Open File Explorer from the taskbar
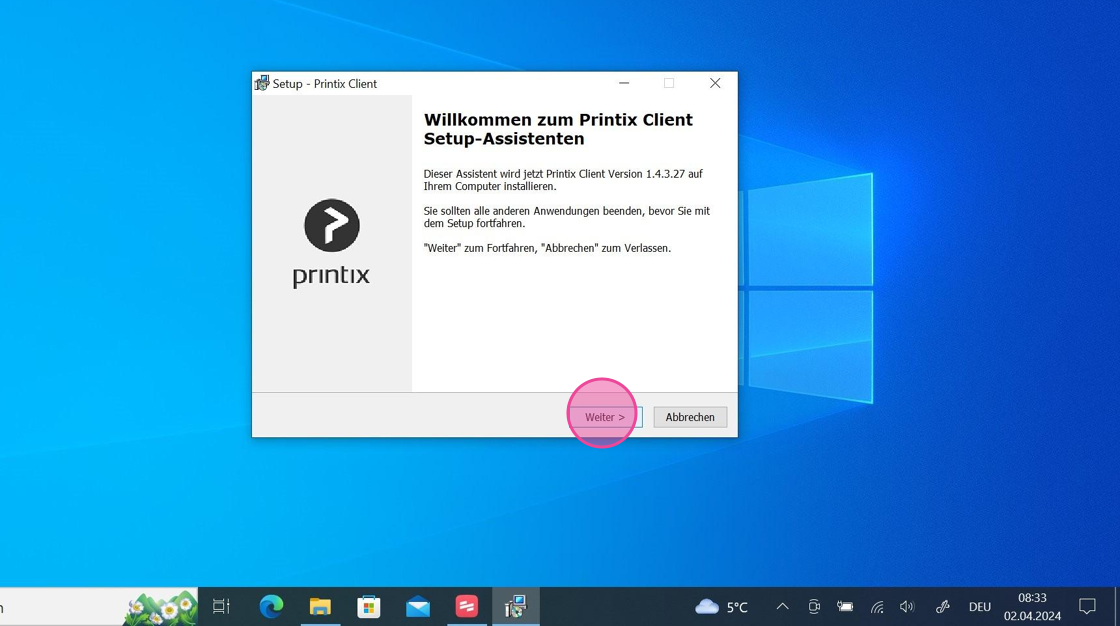The height and width of the screenshot is (626, 1120). pyautogui.click(x=320, y=606)
